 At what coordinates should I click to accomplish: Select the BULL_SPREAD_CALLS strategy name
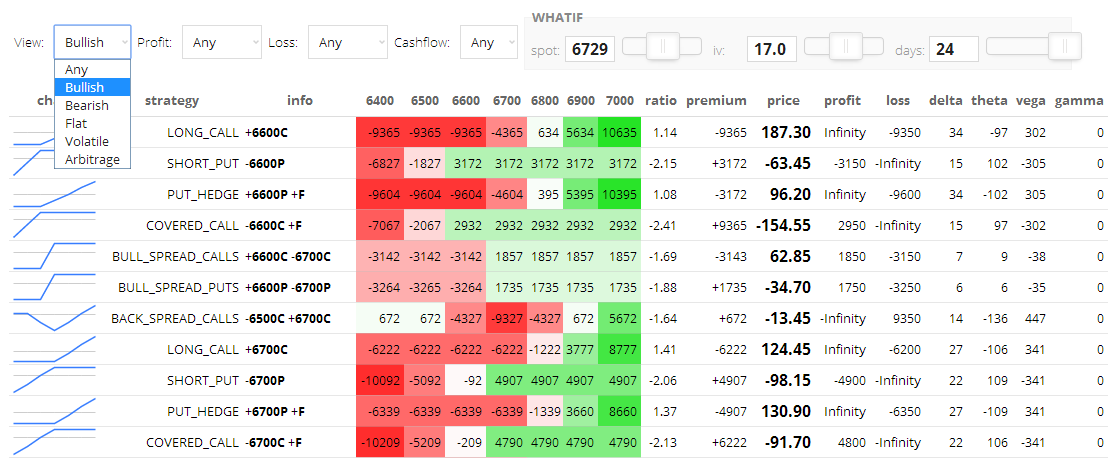[176, 257]
